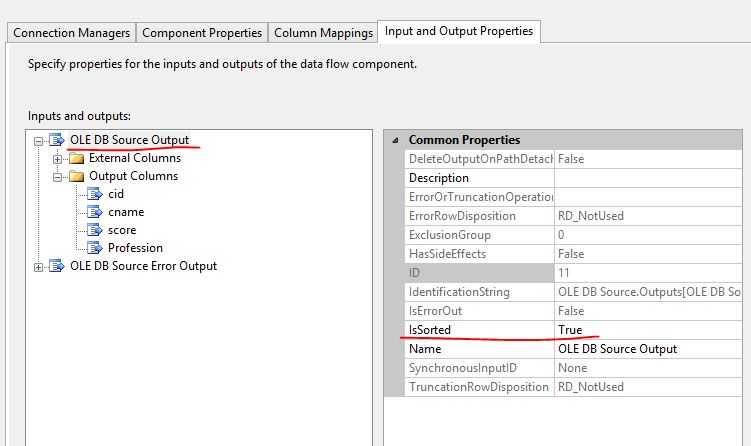Collapse the OLE DB Source Output tree node

pos(39,140)
